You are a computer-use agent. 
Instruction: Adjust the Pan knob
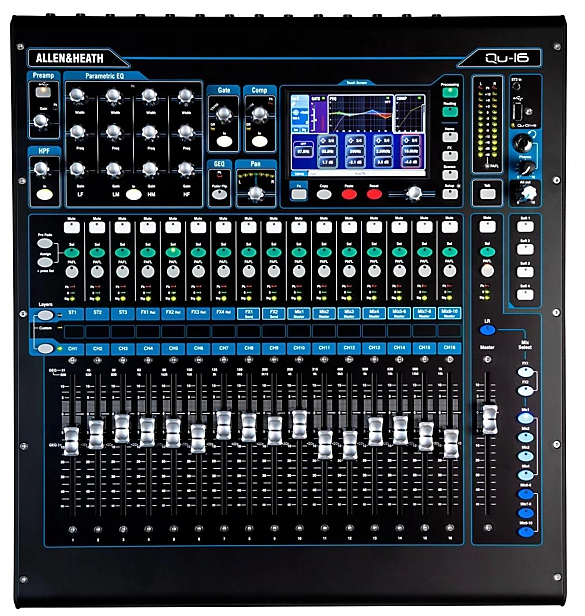(x=256, y=193)
